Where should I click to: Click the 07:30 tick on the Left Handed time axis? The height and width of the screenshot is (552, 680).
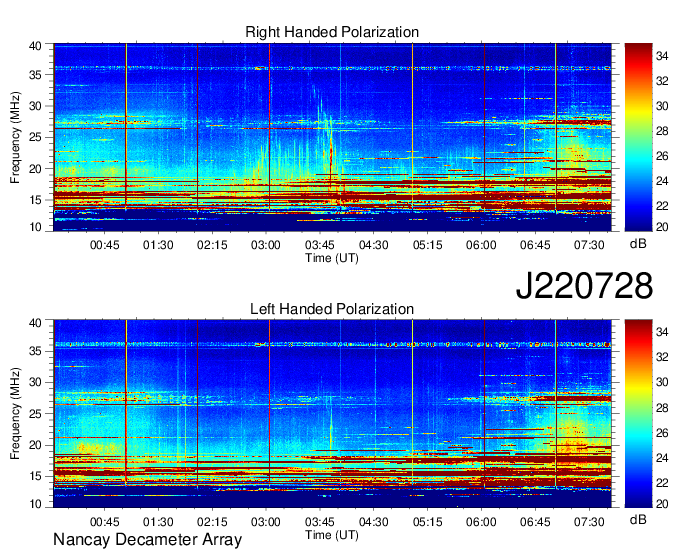click(589, 522)
